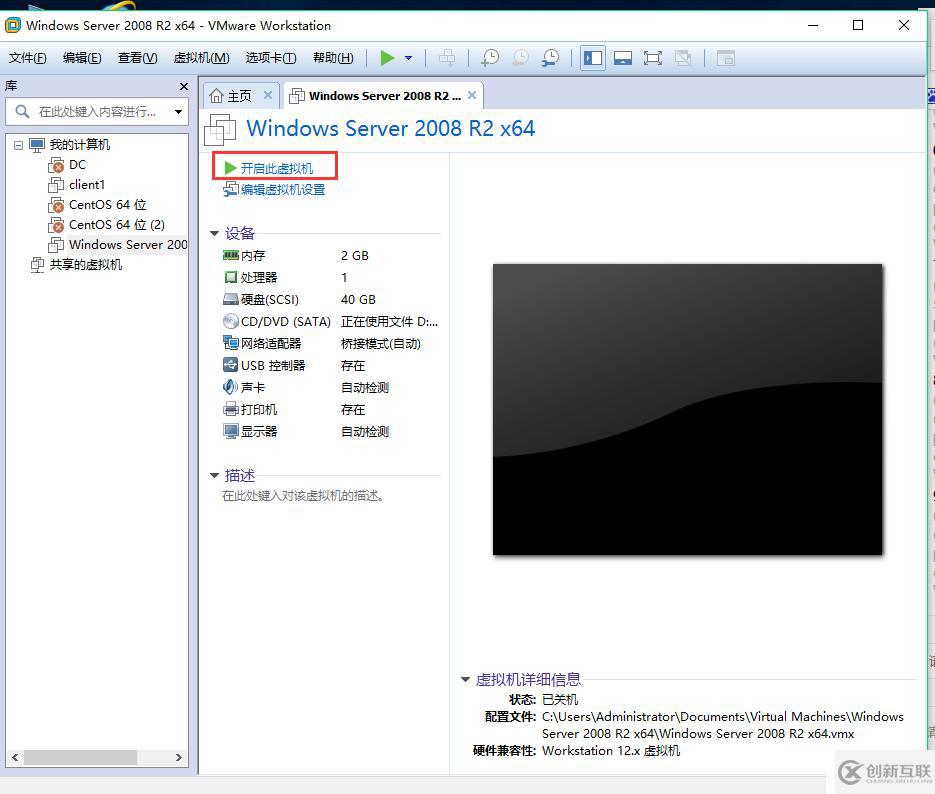Click the USB 控制器 device row
Image resolution: width=935 pixels, height=794 pixels.
(x=331, y=365)
